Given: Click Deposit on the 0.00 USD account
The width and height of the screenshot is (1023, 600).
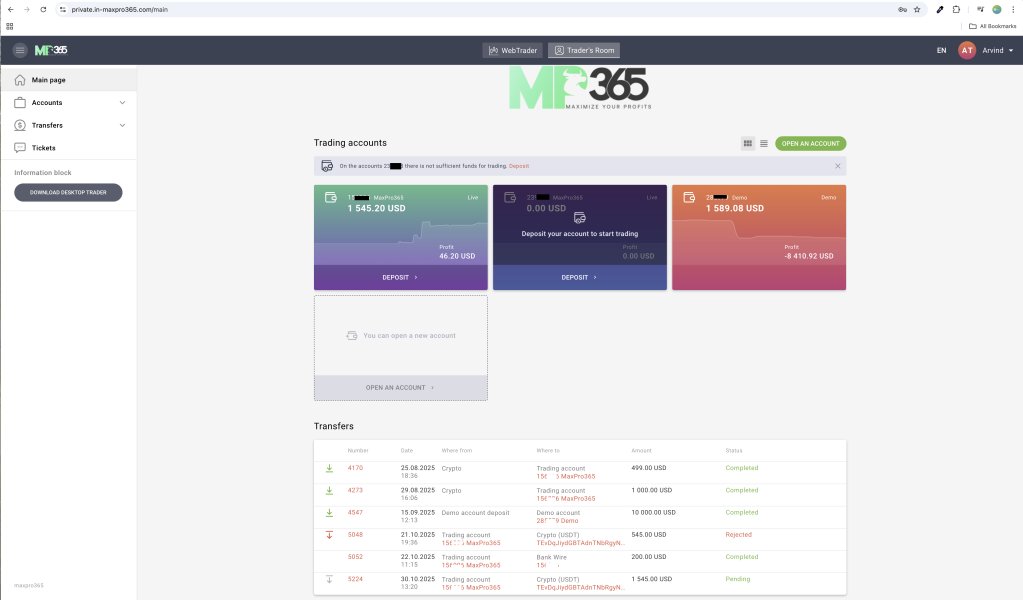Looking at the screenshot, I should 579,277.
